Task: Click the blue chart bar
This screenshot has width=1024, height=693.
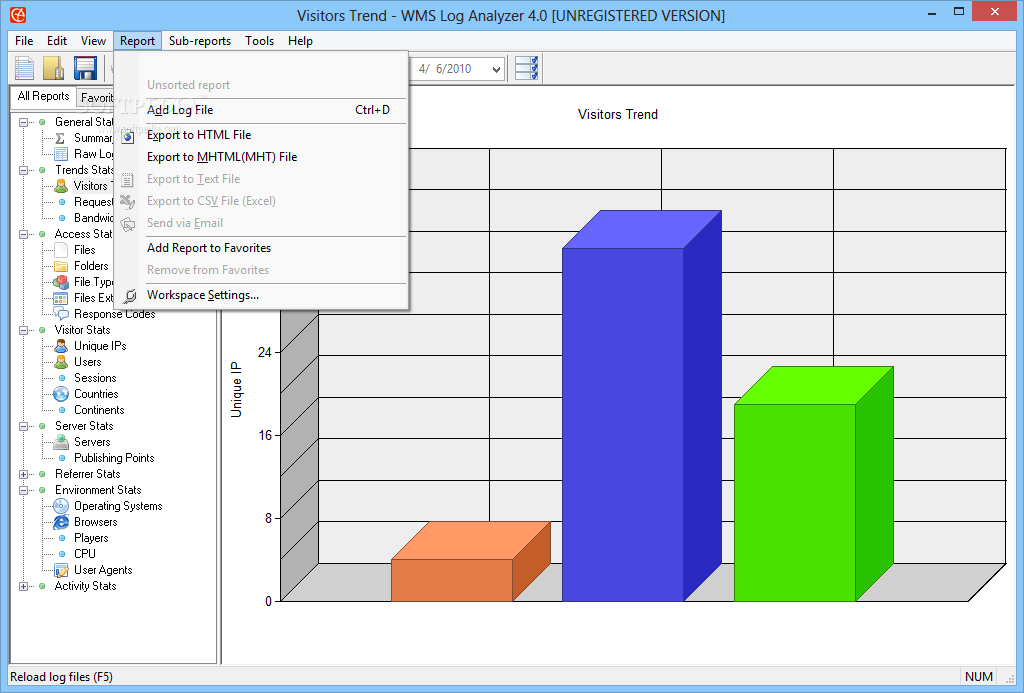Action: (x=622, y=425)
